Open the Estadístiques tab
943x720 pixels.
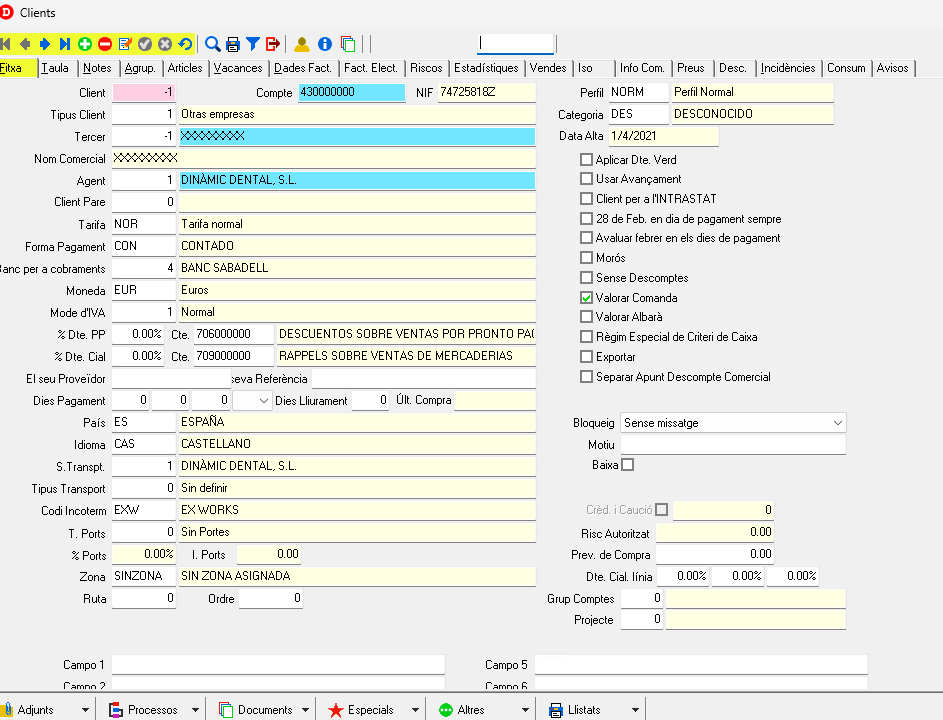tap(486, 68)
